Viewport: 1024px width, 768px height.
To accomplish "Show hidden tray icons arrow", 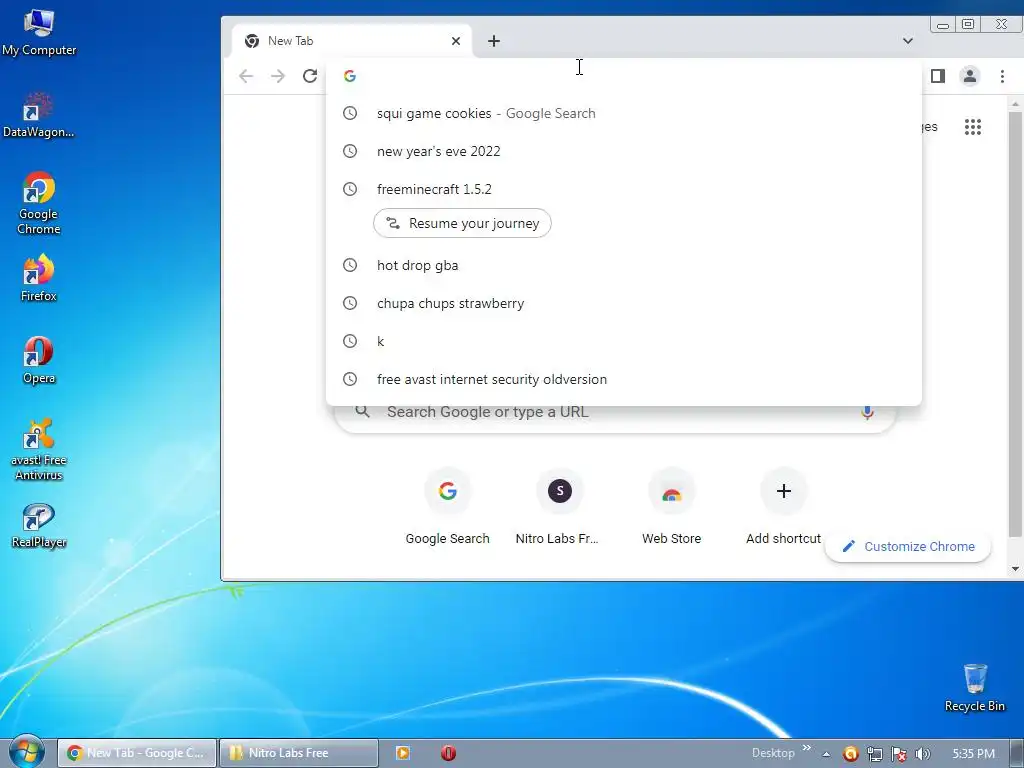I will [826, 754].
